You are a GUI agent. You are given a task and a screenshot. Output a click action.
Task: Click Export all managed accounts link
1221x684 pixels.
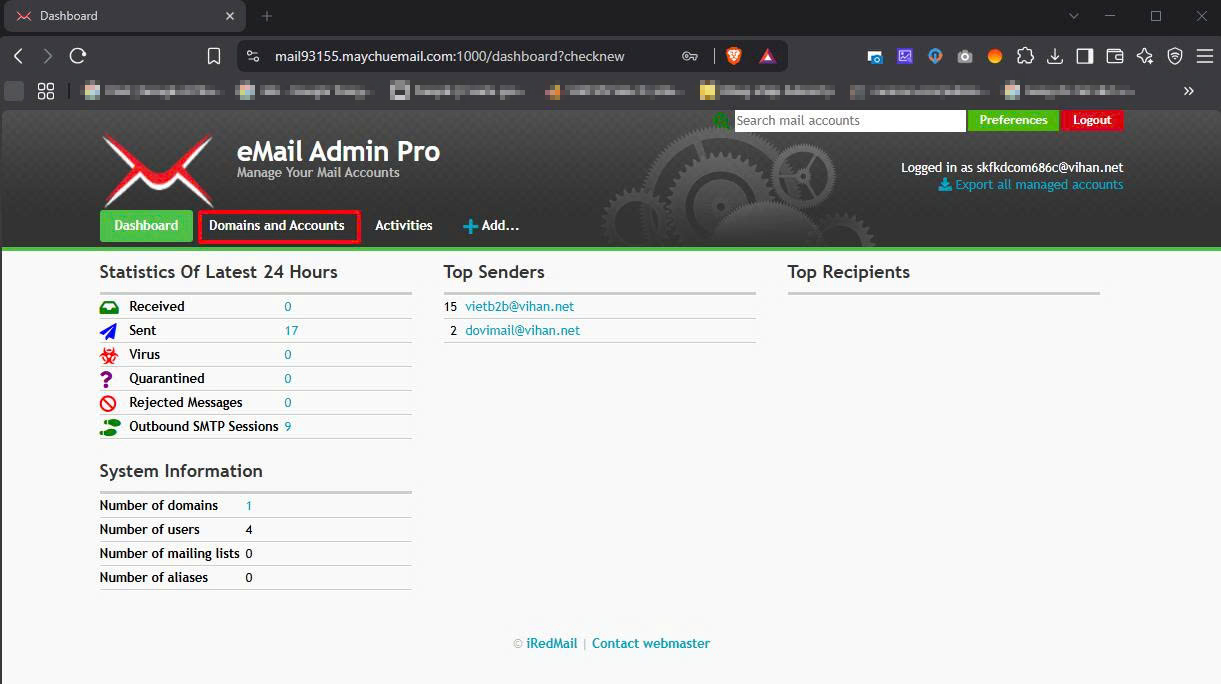tap(1039, 185)
